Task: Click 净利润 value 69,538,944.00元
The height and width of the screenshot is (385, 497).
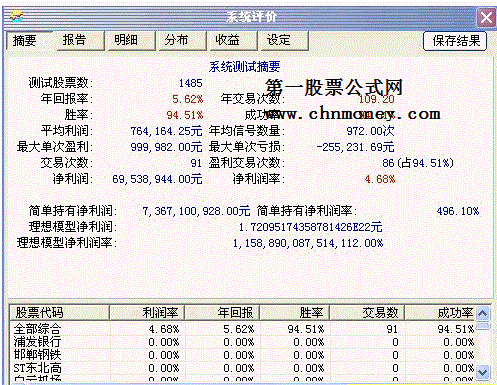Action: (x=157, y=179)
